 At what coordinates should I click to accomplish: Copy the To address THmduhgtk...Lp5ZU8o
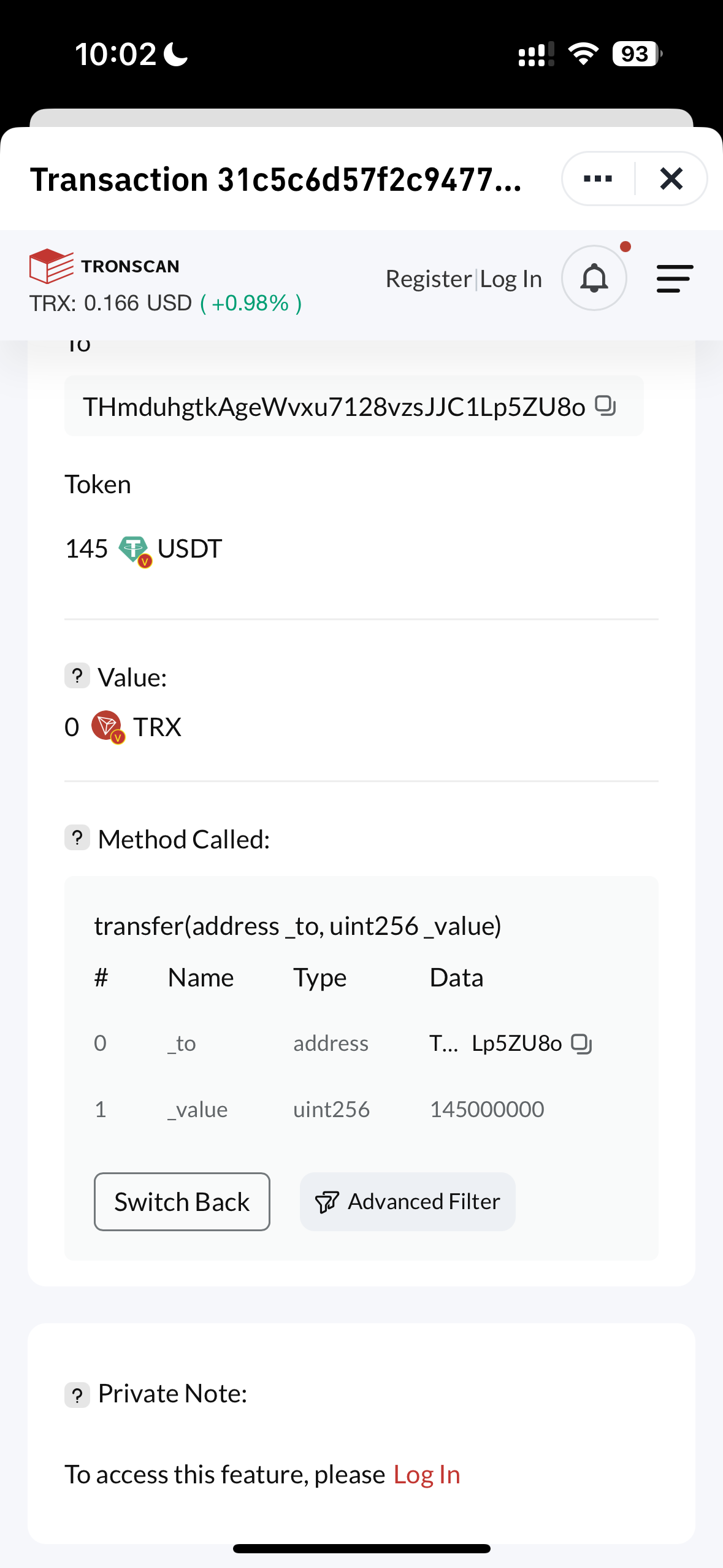click(x=605, y=405)
